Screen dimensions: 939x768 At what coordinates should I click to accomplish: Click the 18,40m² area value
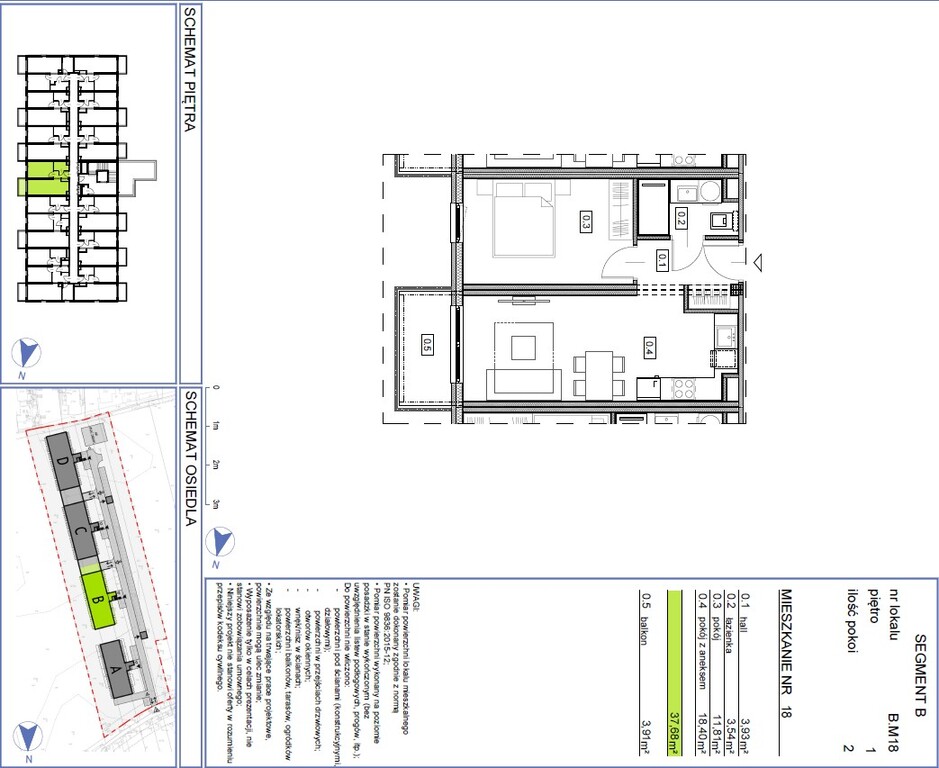tap(701, 733)
